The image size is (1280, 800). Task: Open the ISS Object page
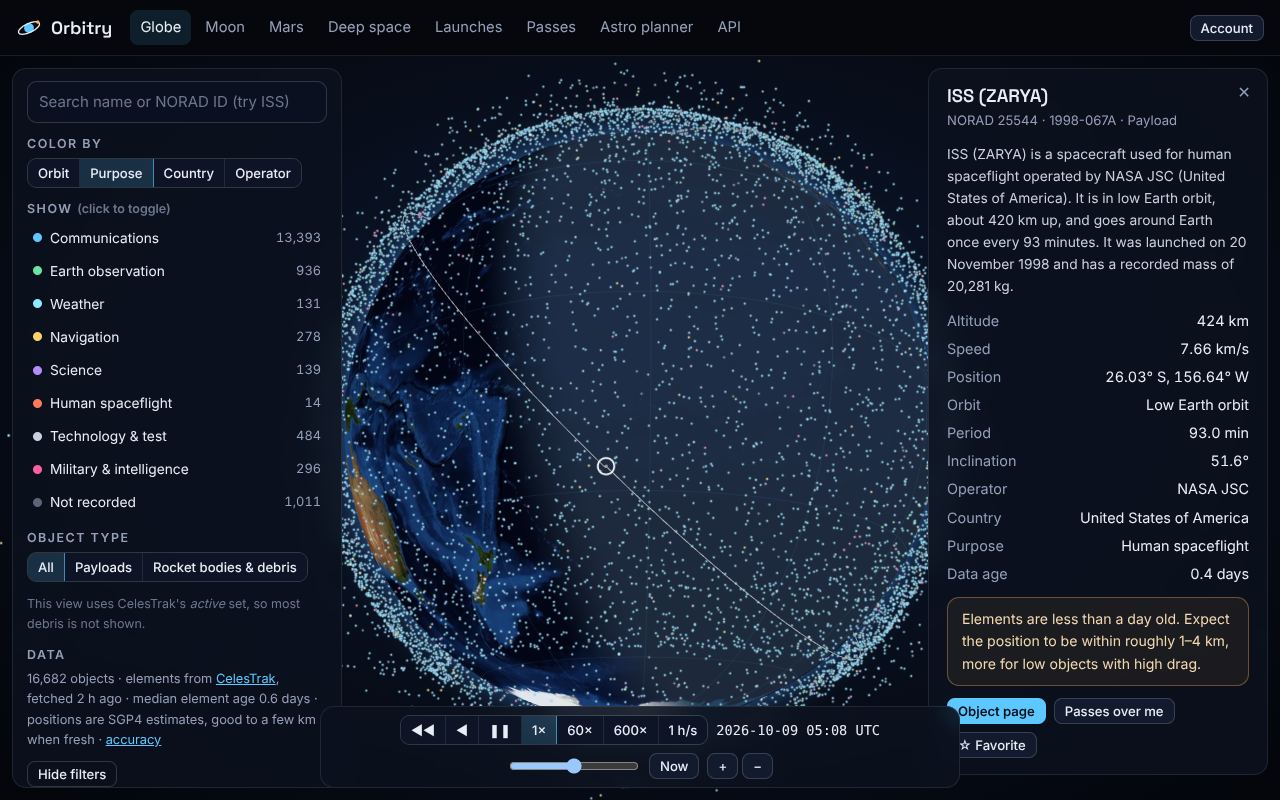point(996,711)
